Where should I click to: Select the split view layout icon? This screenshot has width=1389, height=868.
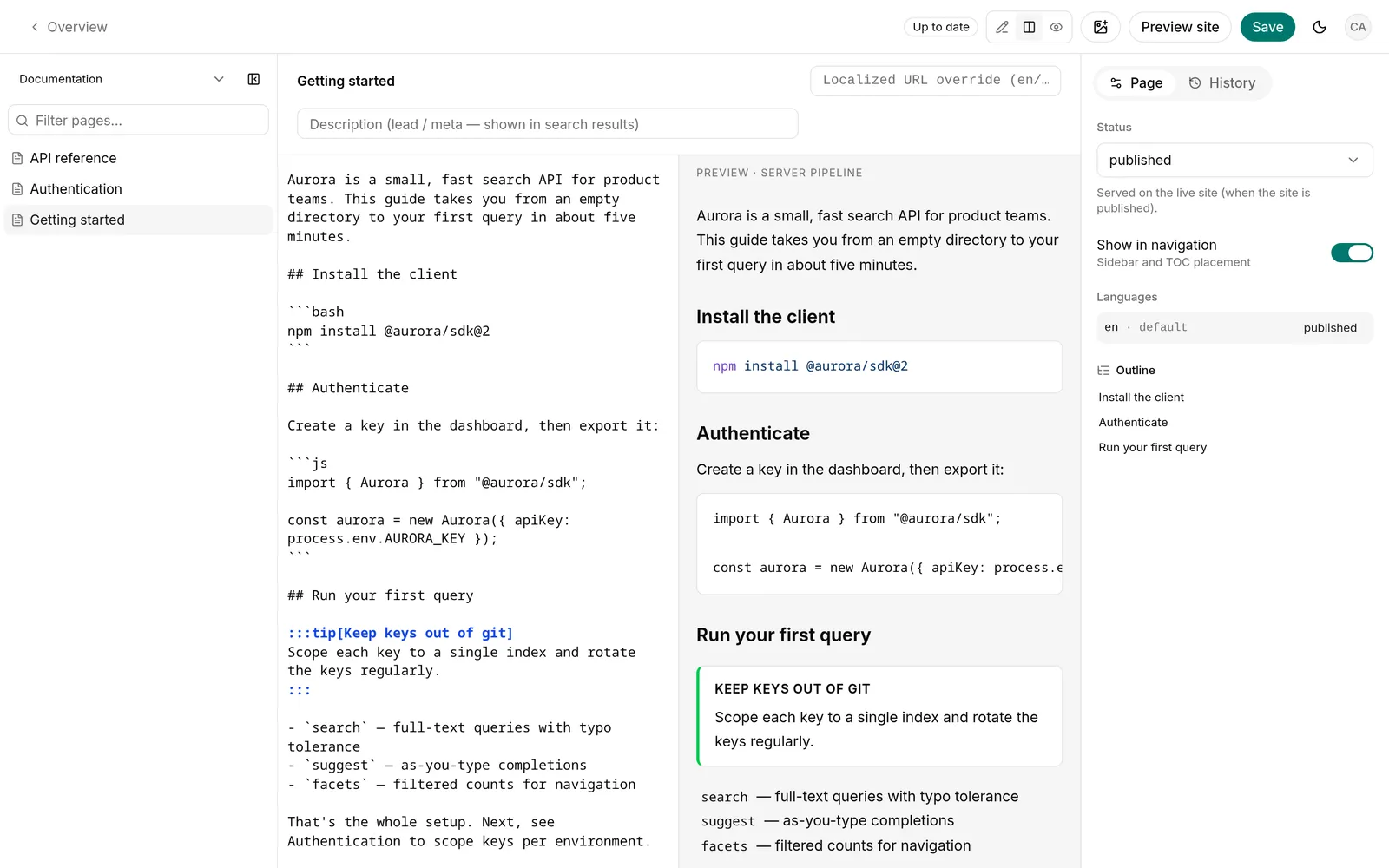pyautogui.click(x=1029, y=27)
